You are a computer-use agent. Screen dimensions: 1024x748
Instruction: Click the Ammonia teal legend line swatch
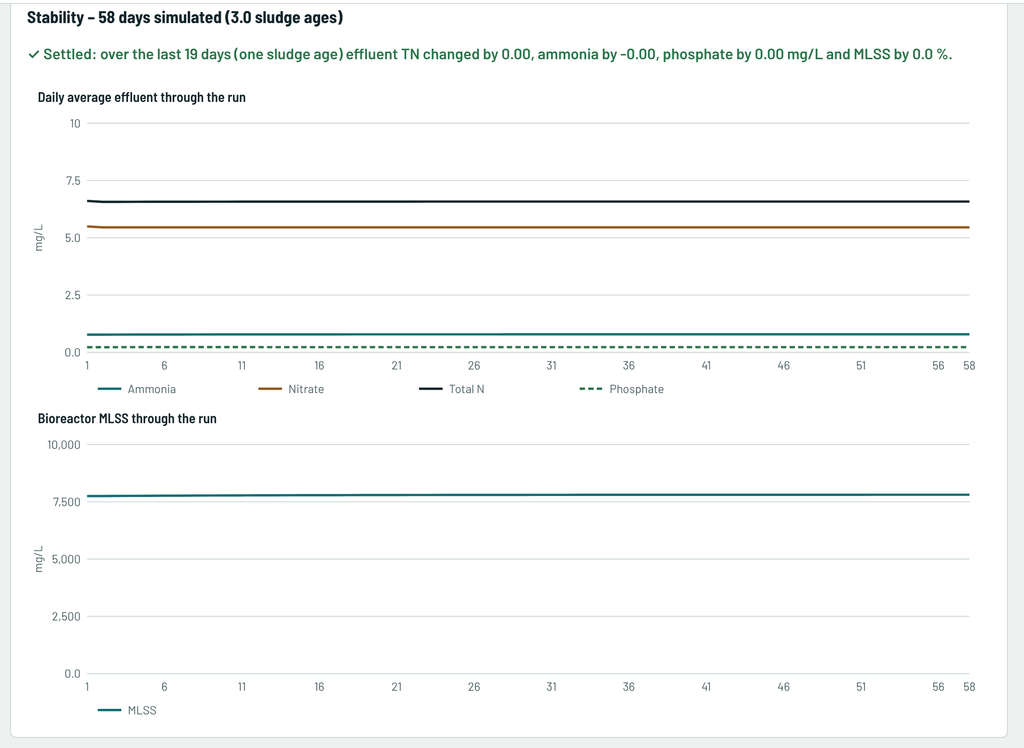pos(109,389)
